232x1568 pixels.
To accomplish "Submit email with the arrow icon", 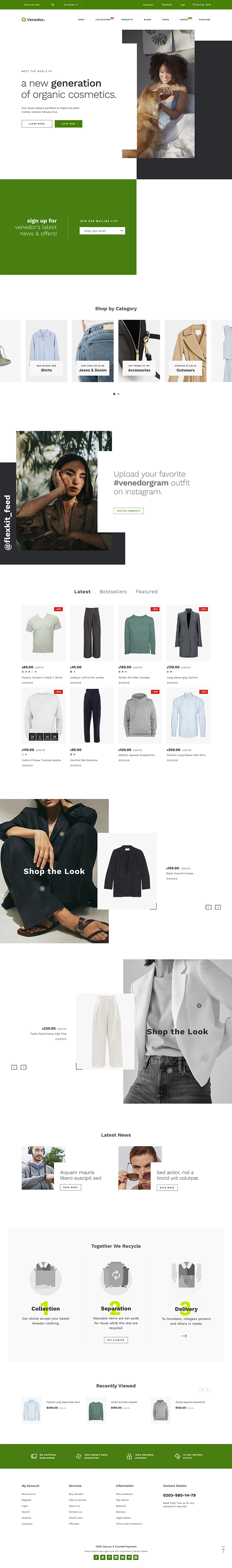I will tap(121, 231).
